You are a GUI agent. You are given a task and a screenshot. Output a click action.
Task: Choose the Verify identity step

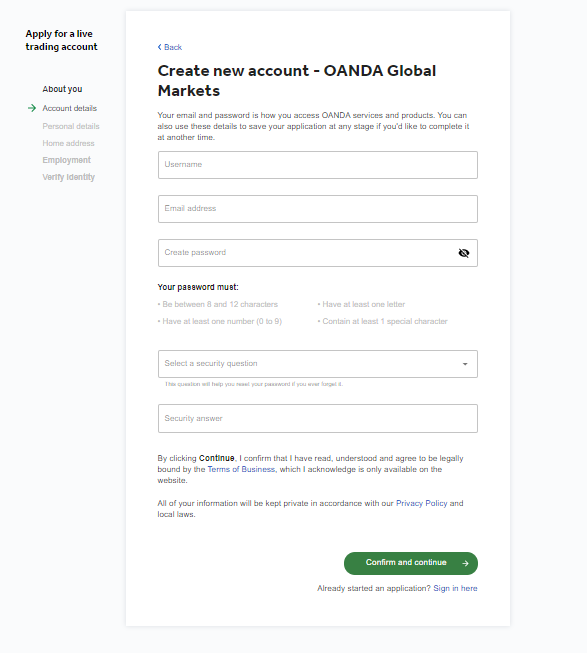point(68,177)
